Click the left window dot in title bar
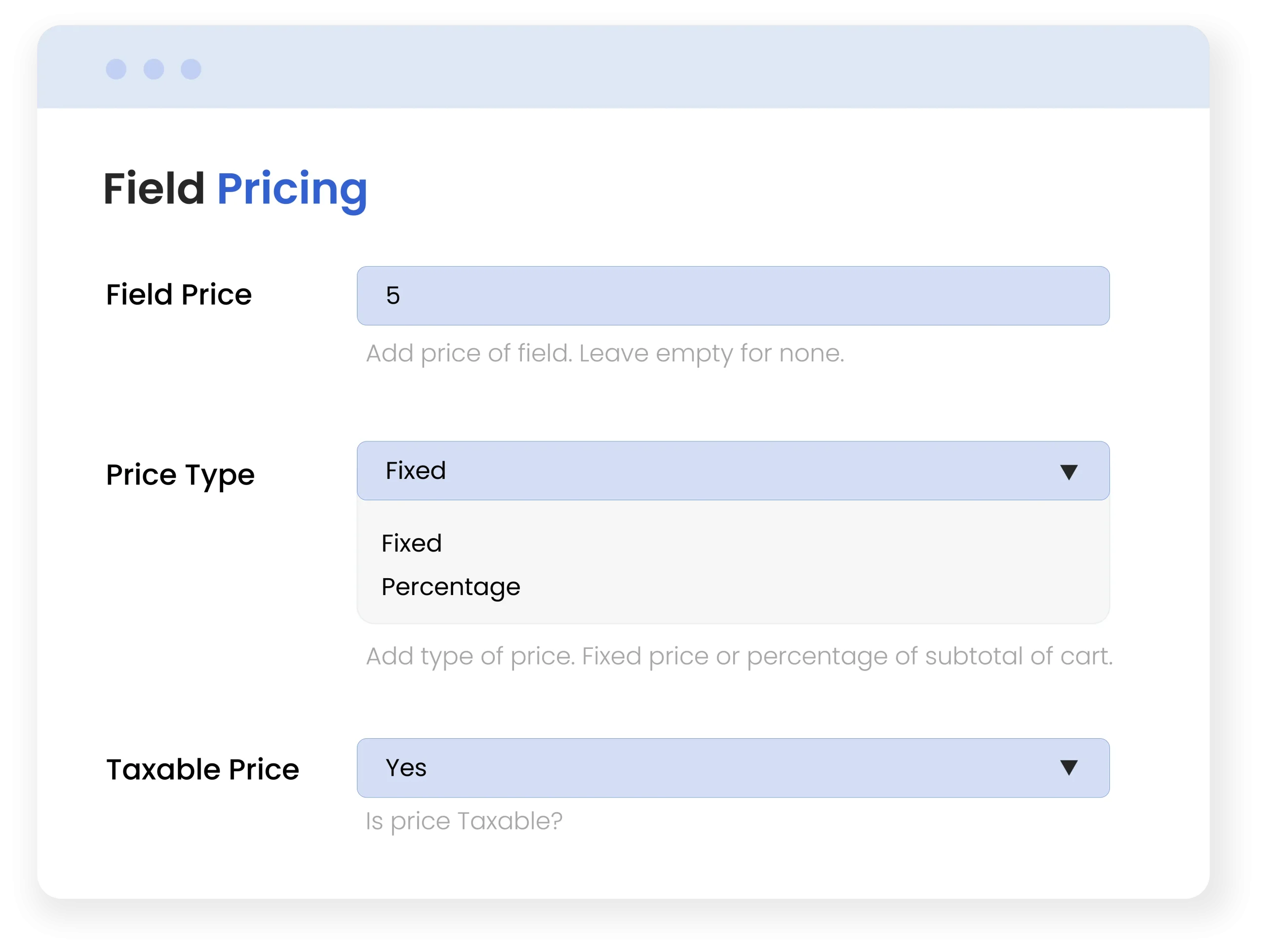 tap(116, 69)
